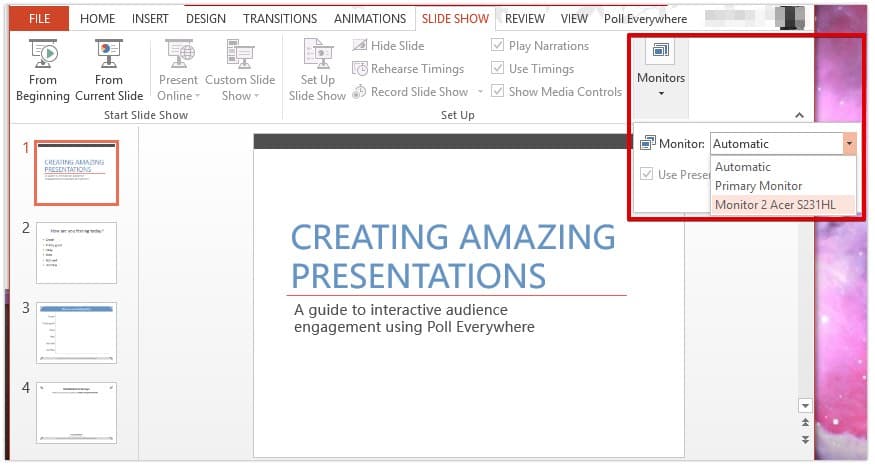Viewport: 875px width, 465px height.
Task: Uncheck the Use Timings checkbox
Action: click(x=498, y=69)
